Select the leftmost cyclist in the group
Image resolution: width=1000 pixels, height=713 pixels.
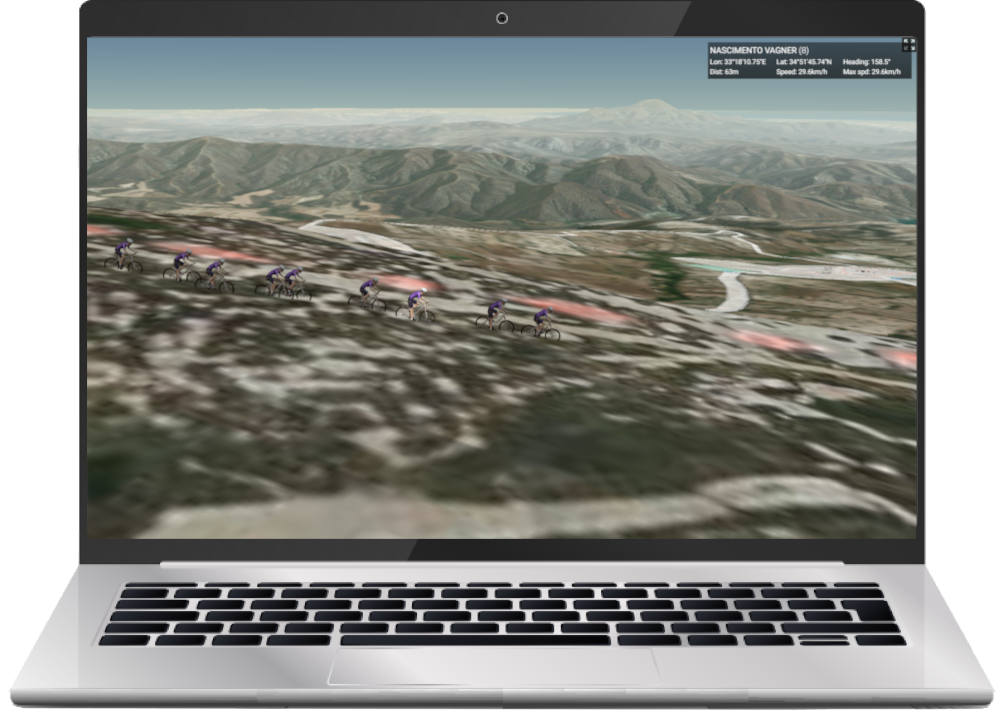pos(123,256)
